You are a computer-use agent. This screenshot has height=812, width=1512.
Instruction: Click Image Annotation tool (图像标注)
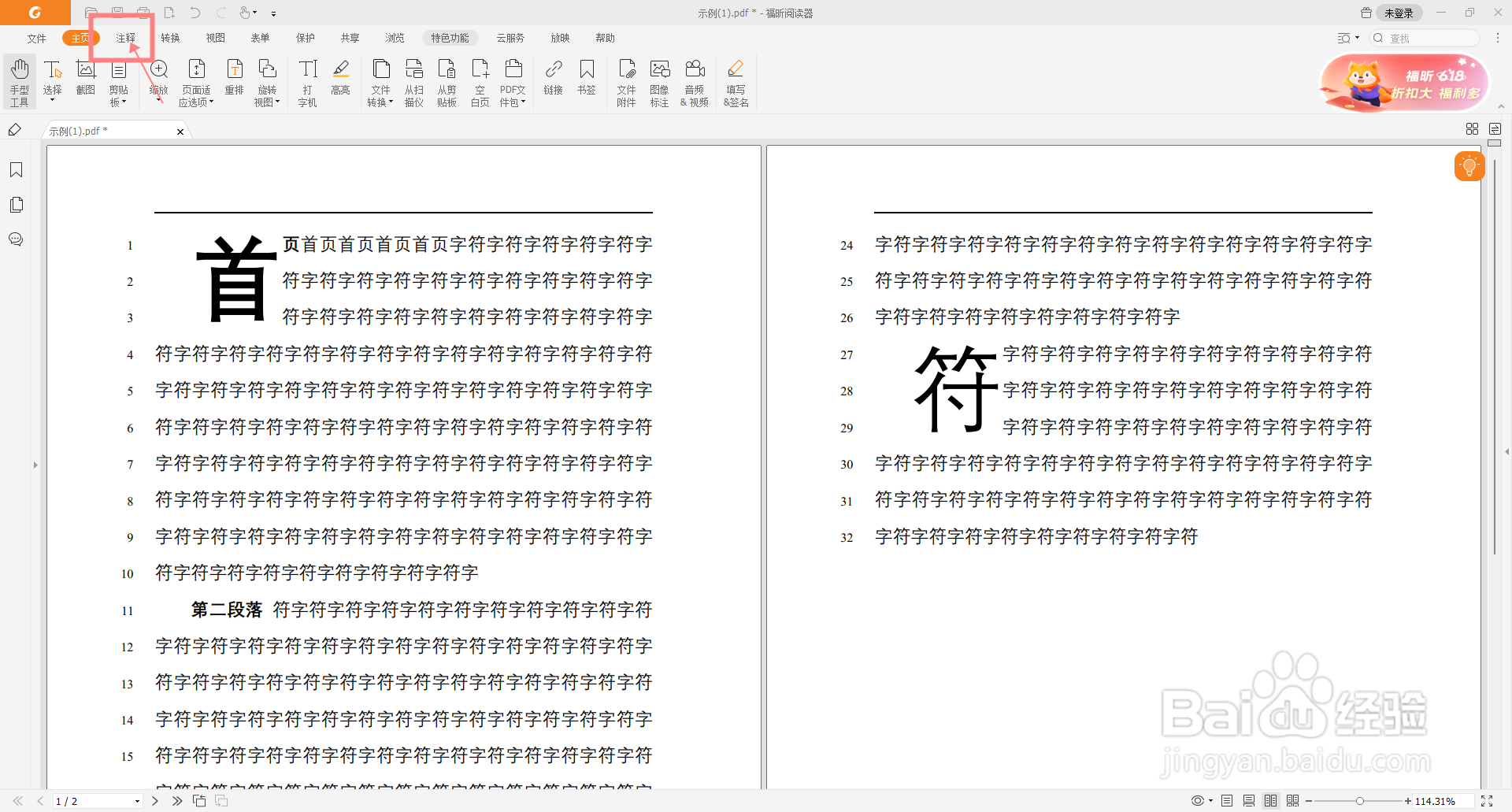660,82
